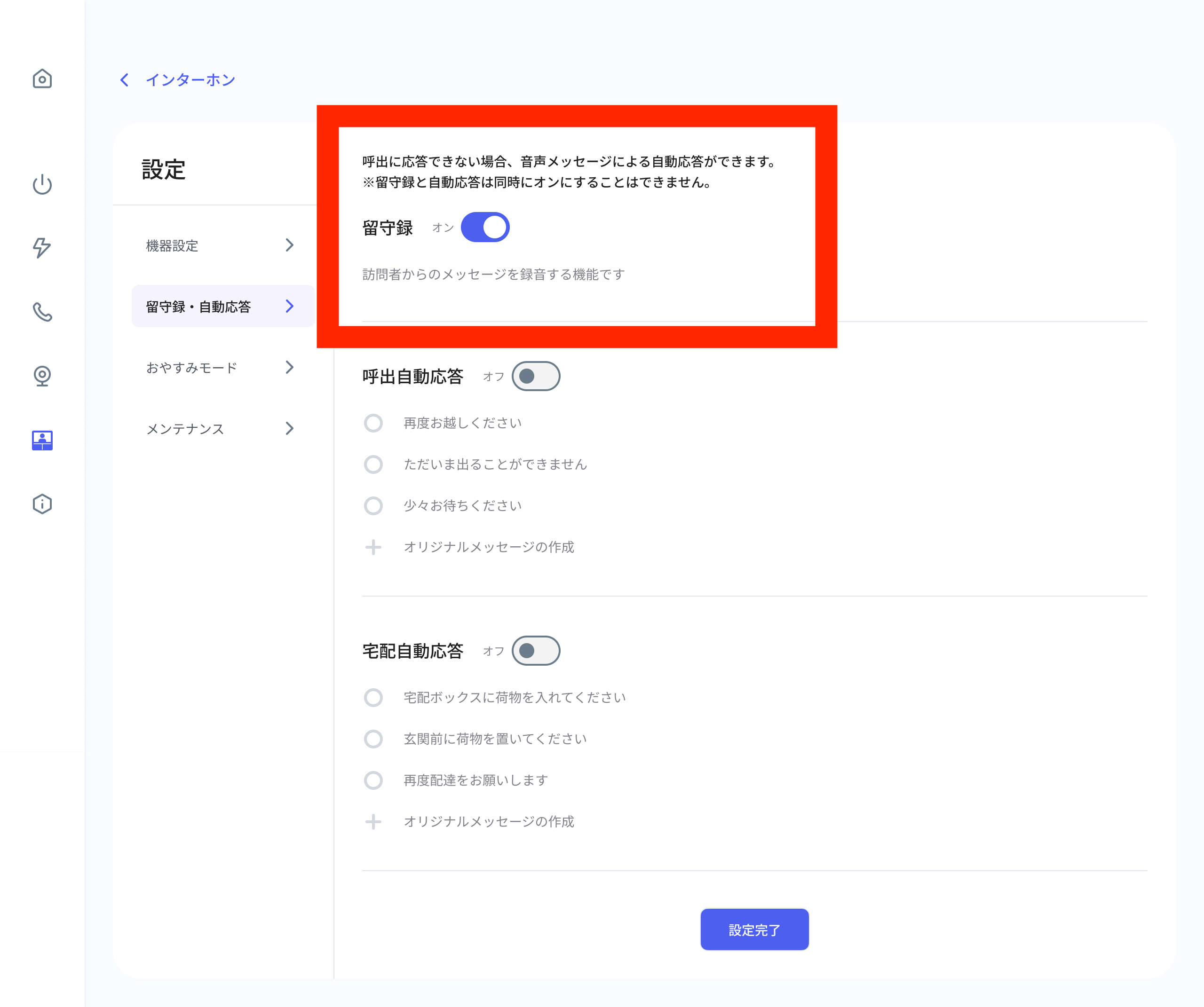The height and width of the screenshot is (1007, 1204).
Task: Open the intercom monitor icon
Action: point(42,440)
